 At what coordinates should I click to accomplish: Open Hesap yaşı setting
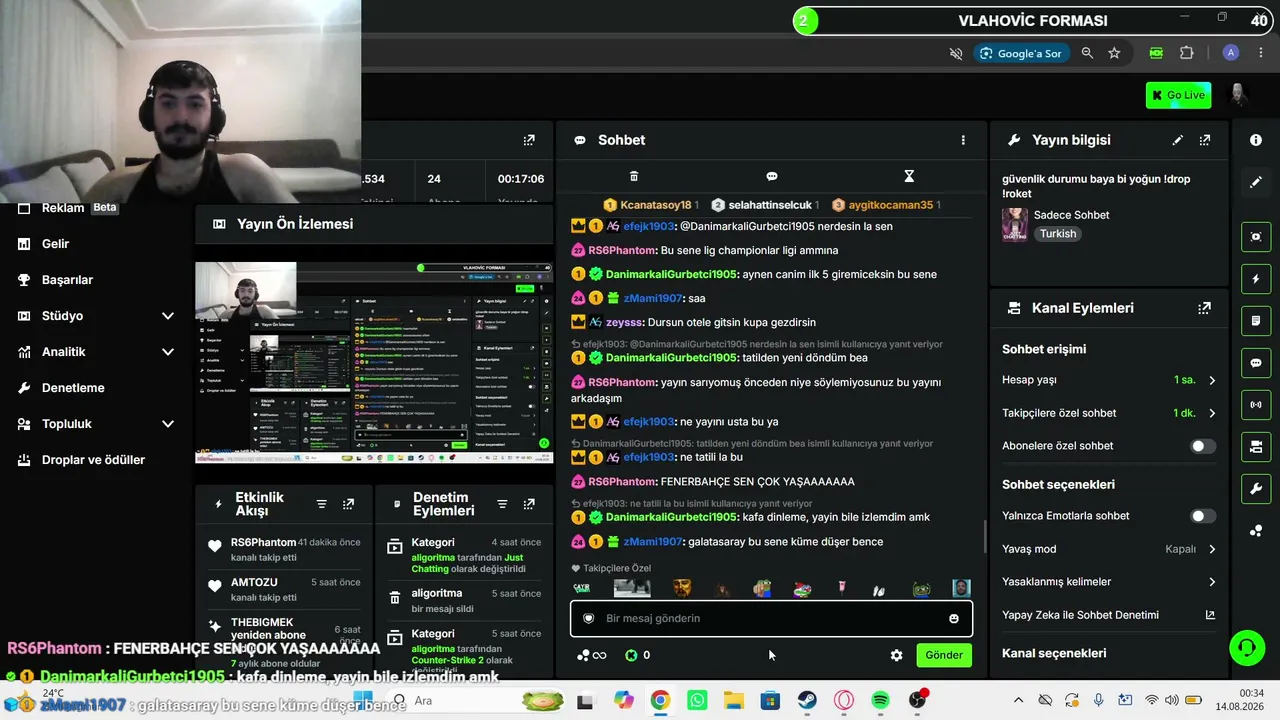tap(1109, 380)
